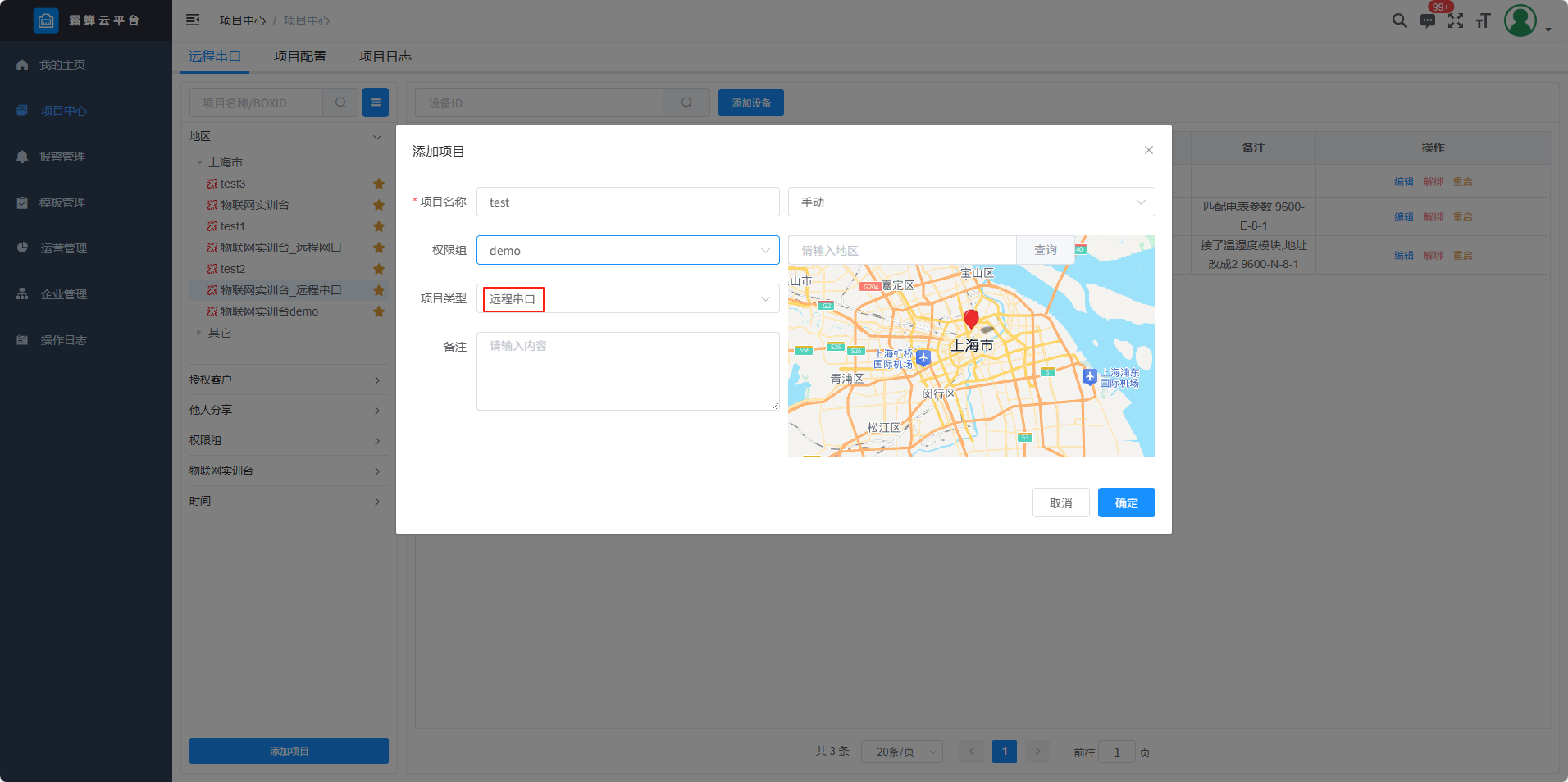Click the font size icon
Image resolution: width=1568 pixels, height=782 pixels.
[1483, 20]
